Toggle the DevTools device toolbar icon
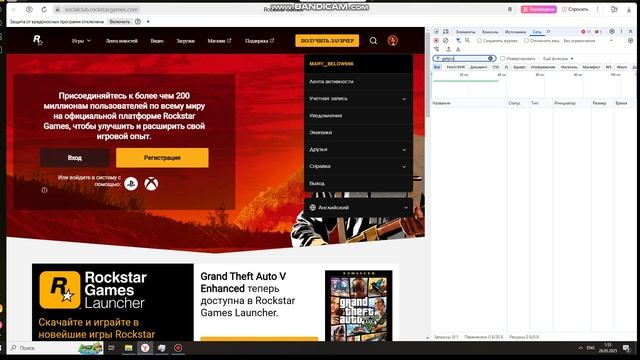 [446, 31]
